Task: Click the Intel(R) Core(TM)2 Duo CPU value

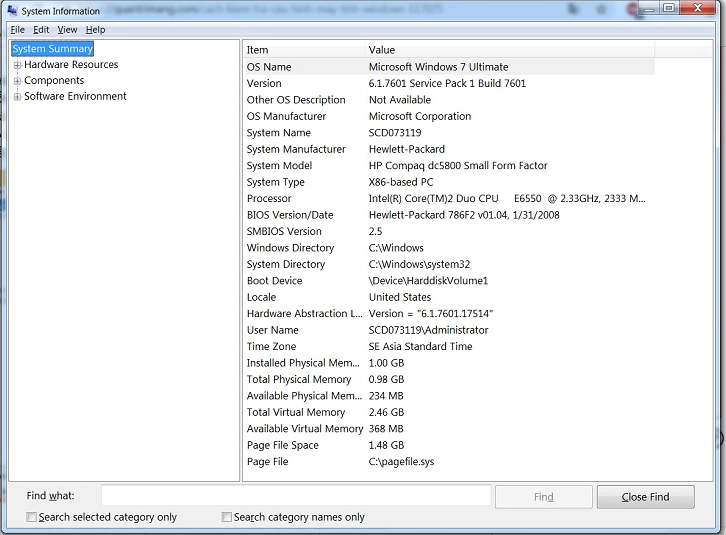Action: click(507, 198)
